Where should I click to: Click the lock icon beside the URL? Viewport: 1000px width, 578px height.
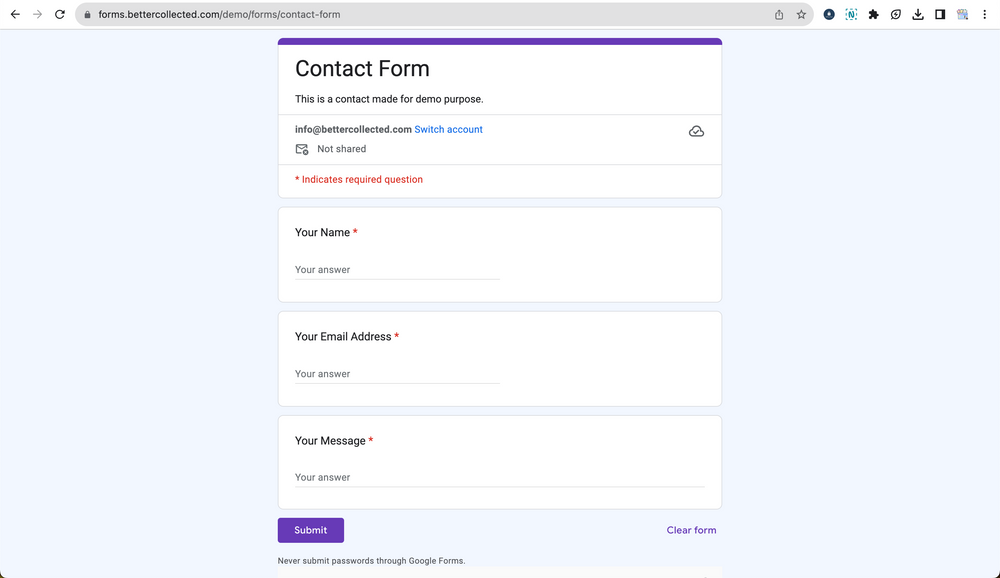point(86,14)
